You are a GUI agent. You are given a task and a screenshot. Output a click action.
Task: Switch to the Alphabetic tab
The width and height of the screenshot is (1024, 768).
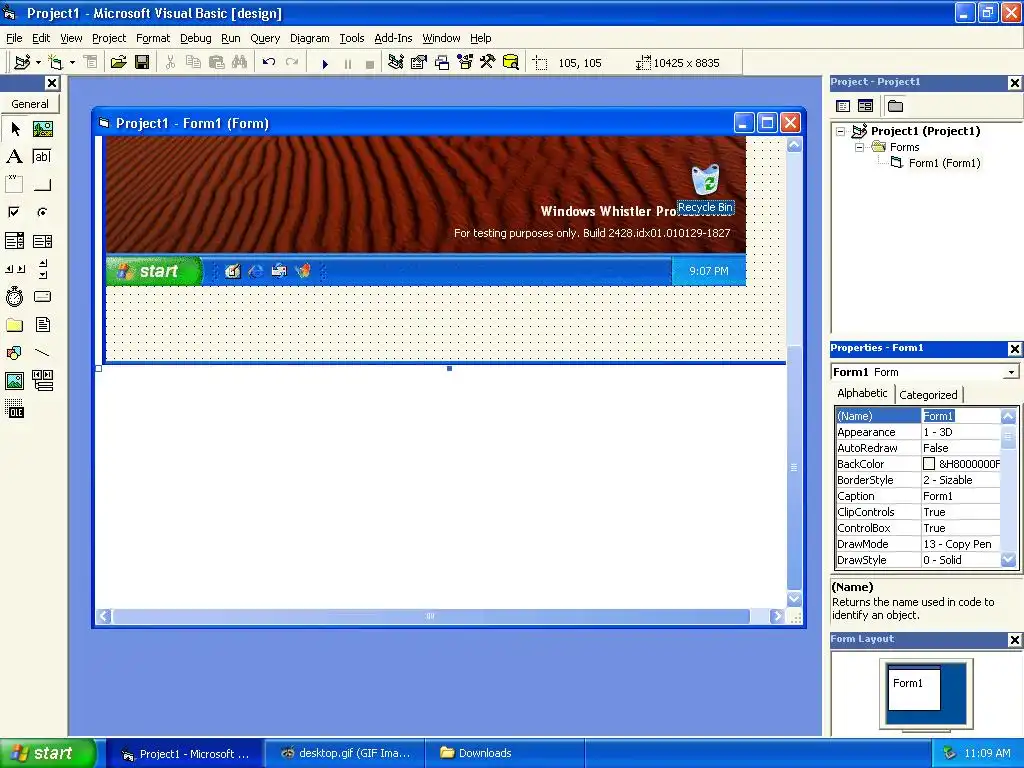pyautogui.click(x=862, y=393)
